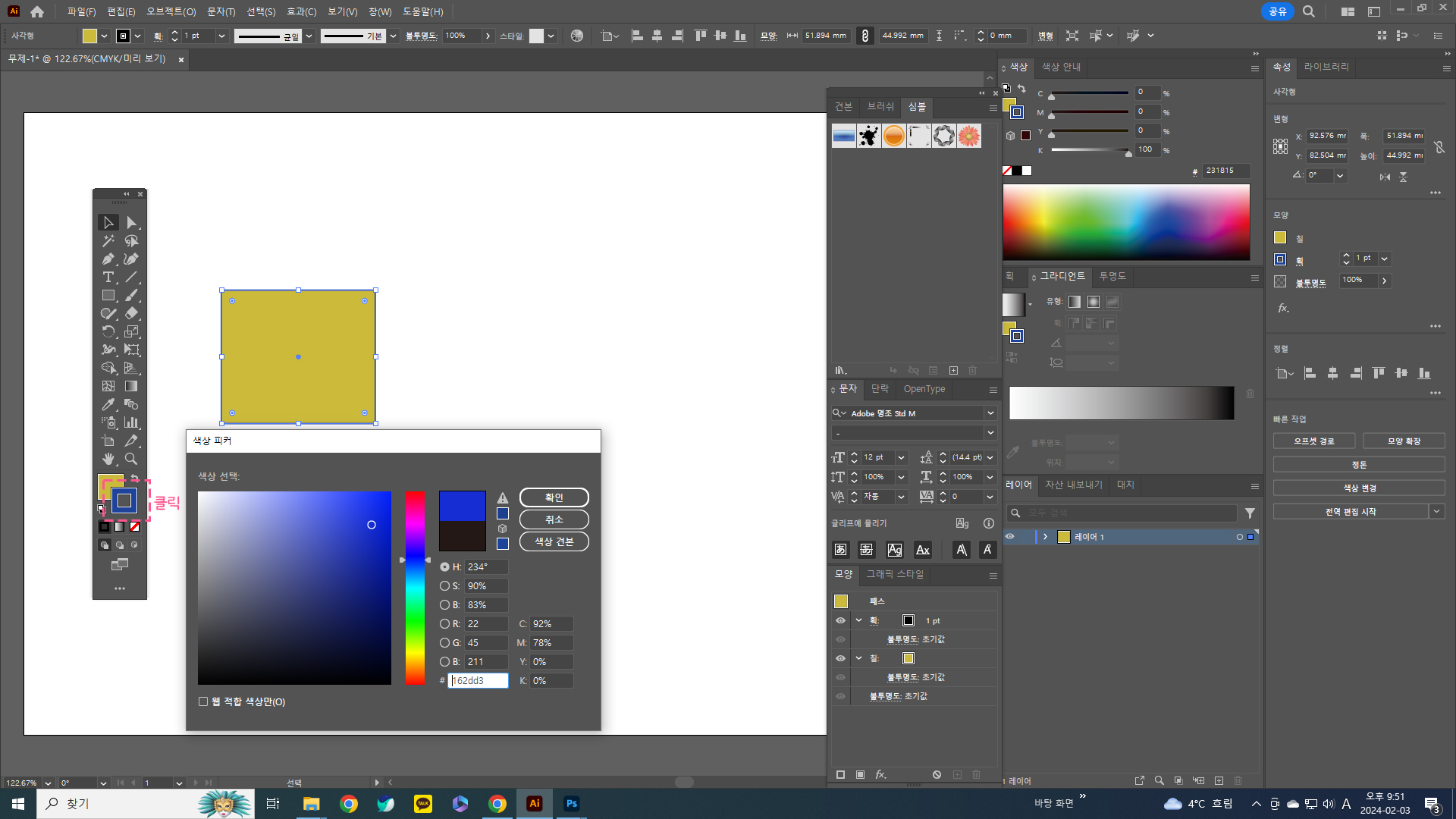
Task: Click the 색상 견본 button
Action: click(554, 541)
